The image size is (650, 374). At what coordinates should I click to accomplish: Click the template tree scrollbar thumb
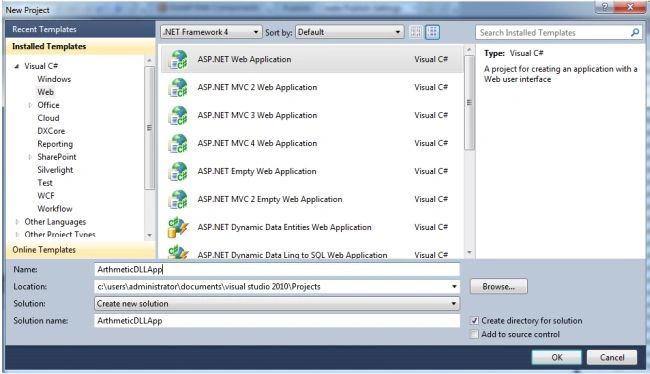(149, 128)
